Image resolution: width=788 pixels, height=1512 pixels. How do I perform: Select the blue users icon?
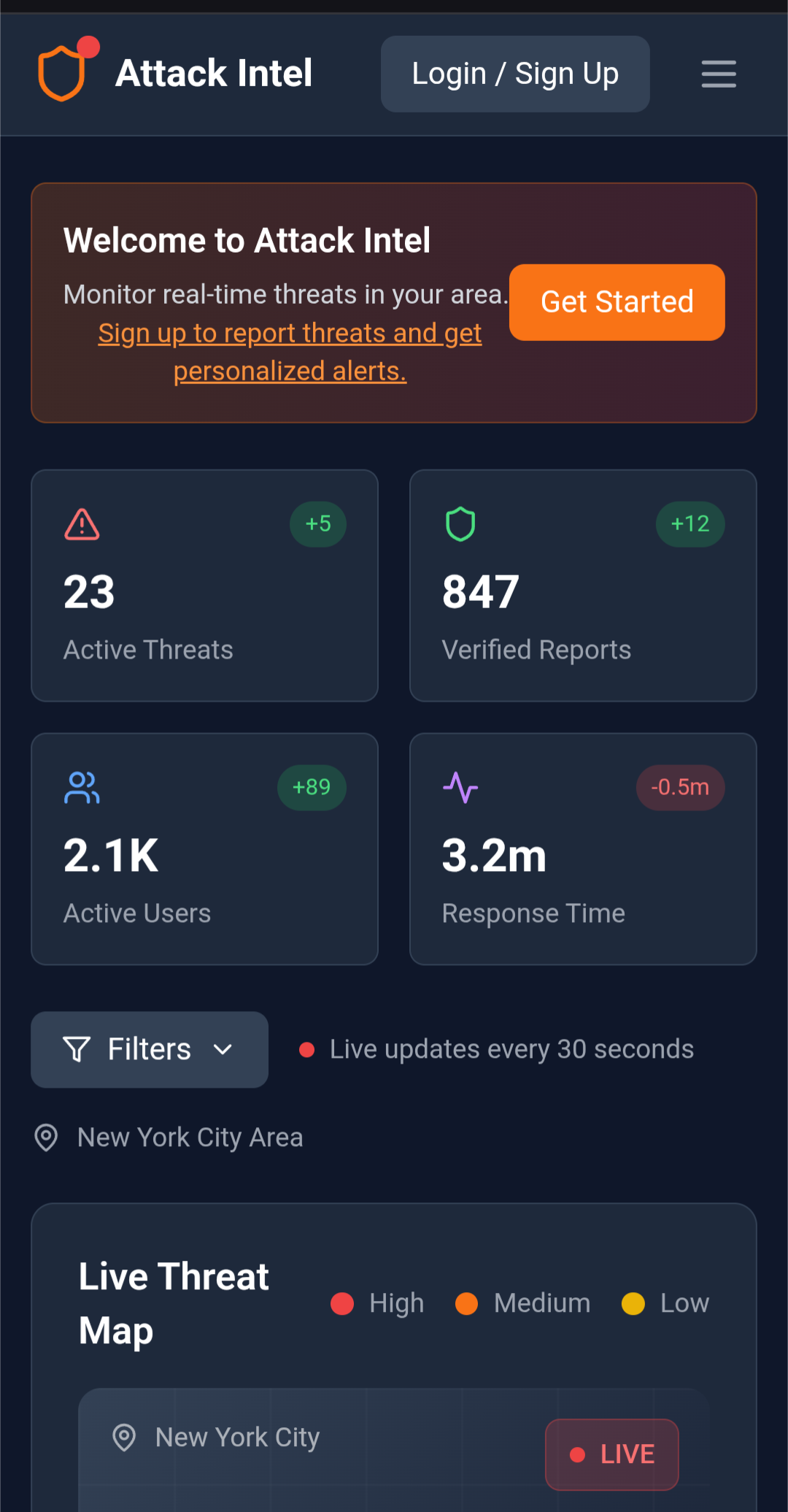pos(82,787)
